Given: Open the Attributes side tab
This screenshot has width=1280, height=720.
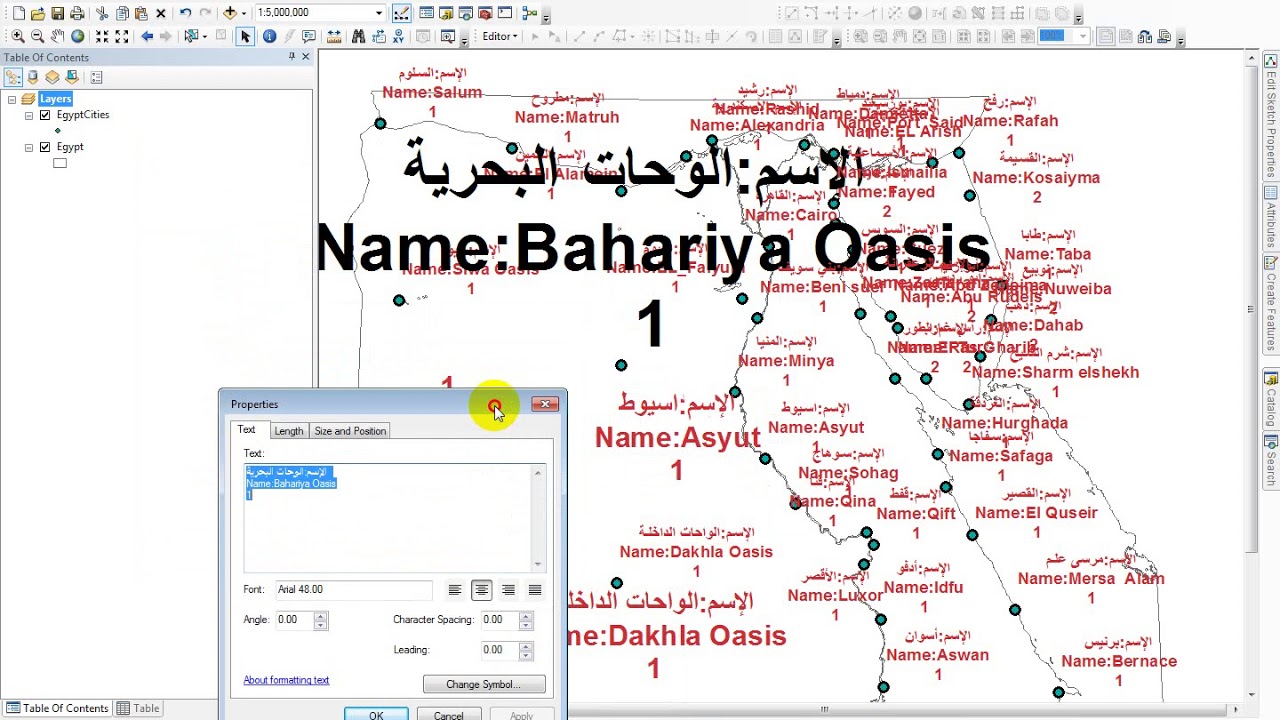Looking at the screenshot, I should pos(1271,216).
